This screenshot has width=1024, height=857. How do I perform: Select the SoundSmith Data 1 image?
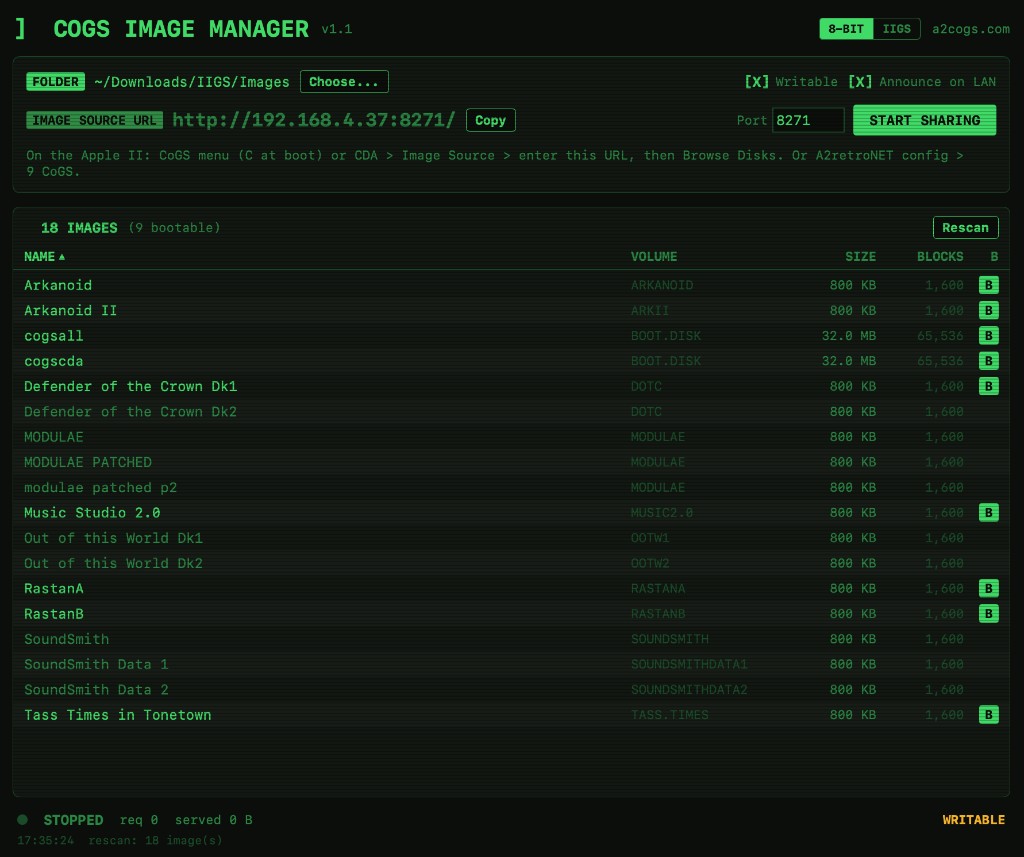coord(96,664)
